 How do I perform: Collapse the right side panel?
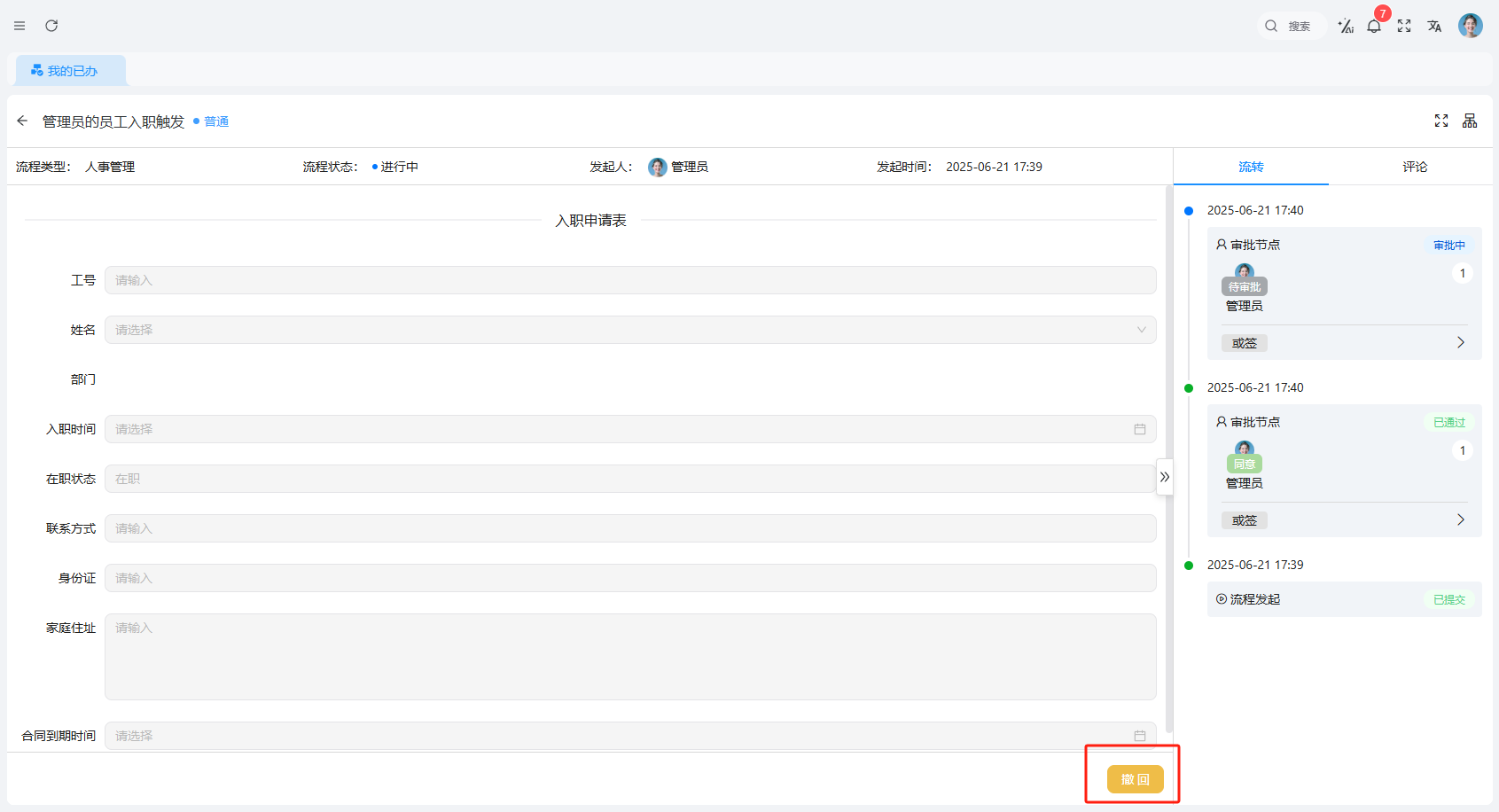pos(1165,477)
